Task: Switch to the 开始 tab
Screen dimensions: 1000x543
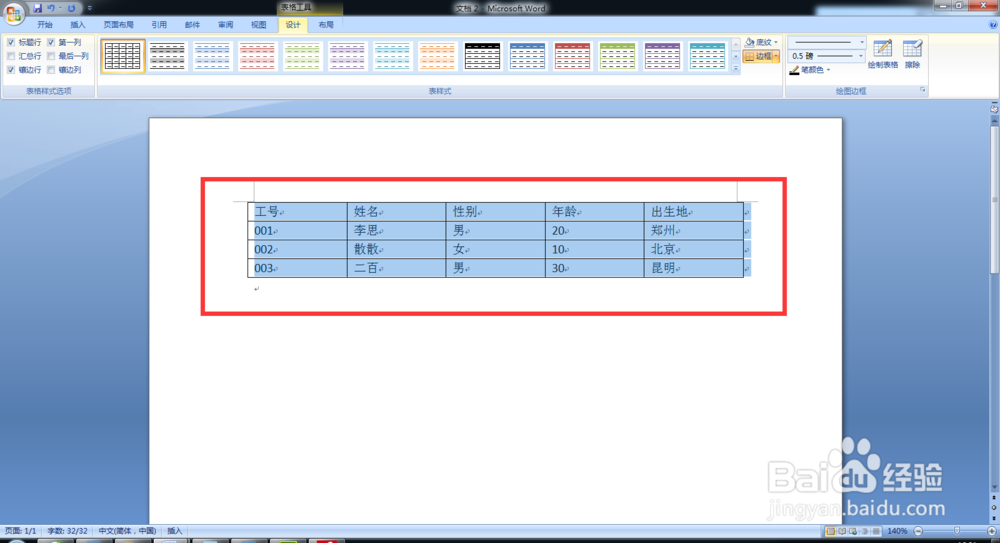Action: click(45, 25)
